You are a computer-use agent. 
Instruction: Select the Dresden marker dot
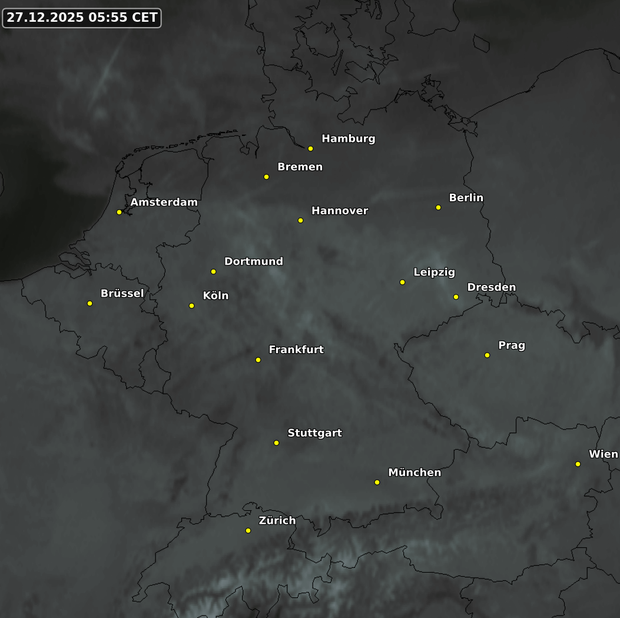pyautogui.click(x=456, y=297)
